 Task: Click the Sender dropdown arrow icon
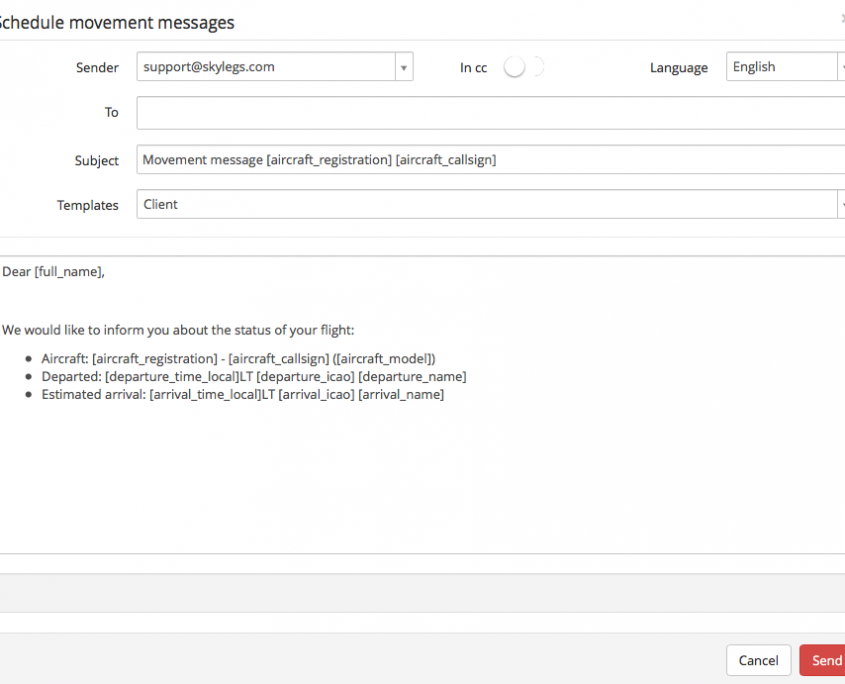click(x=404, y=67)
